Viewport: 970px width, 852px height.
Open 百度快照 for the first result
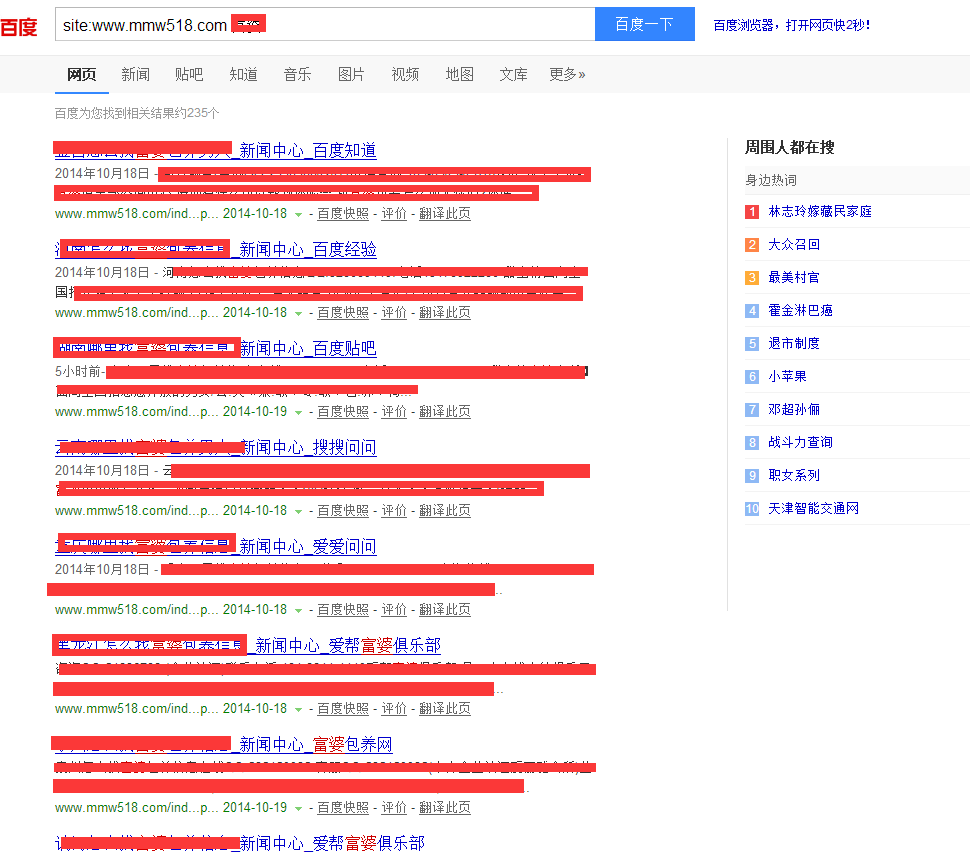pos(343,213)
